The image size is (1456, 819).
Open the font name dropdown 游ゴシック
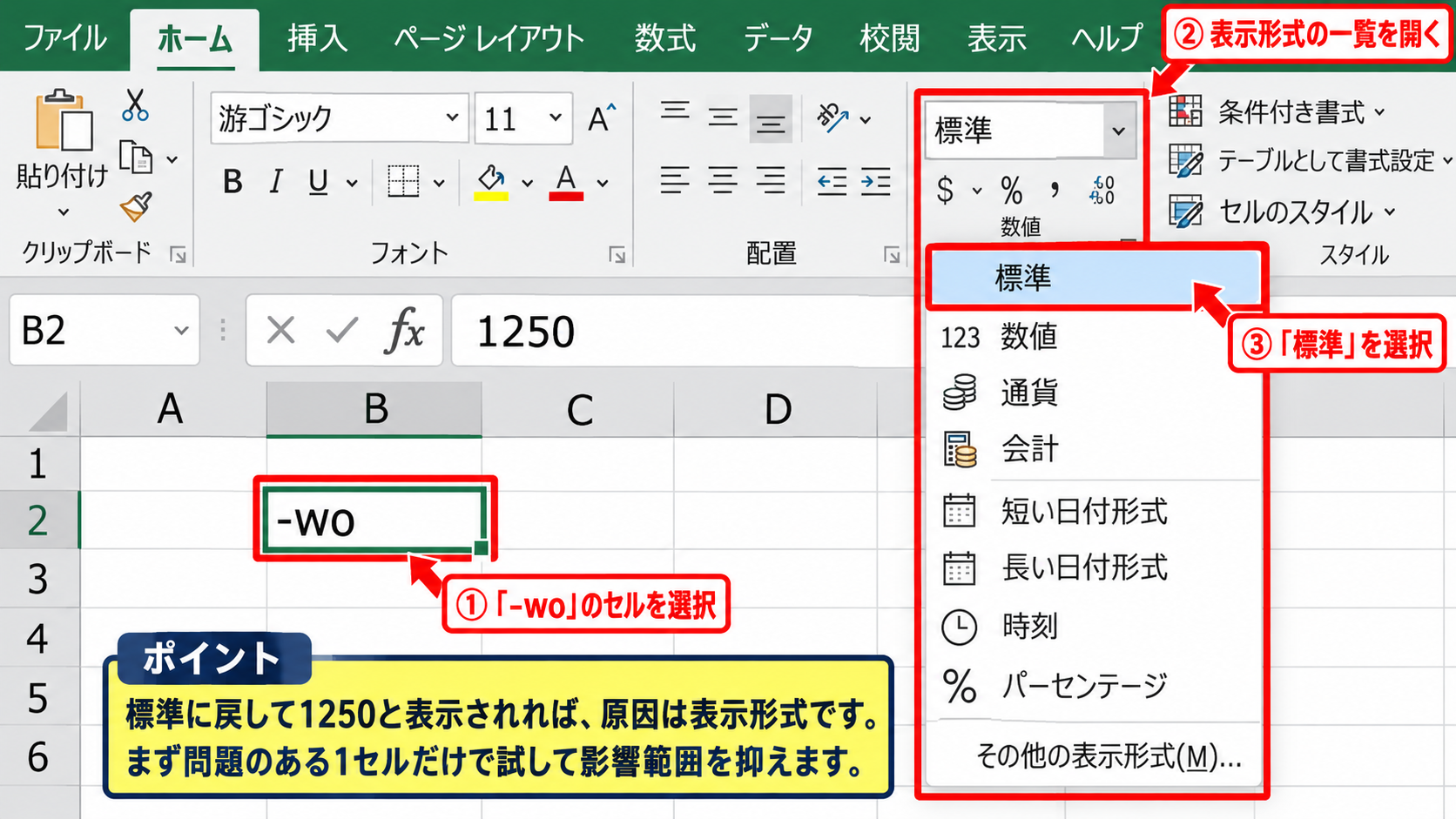[x=452, y=117]
